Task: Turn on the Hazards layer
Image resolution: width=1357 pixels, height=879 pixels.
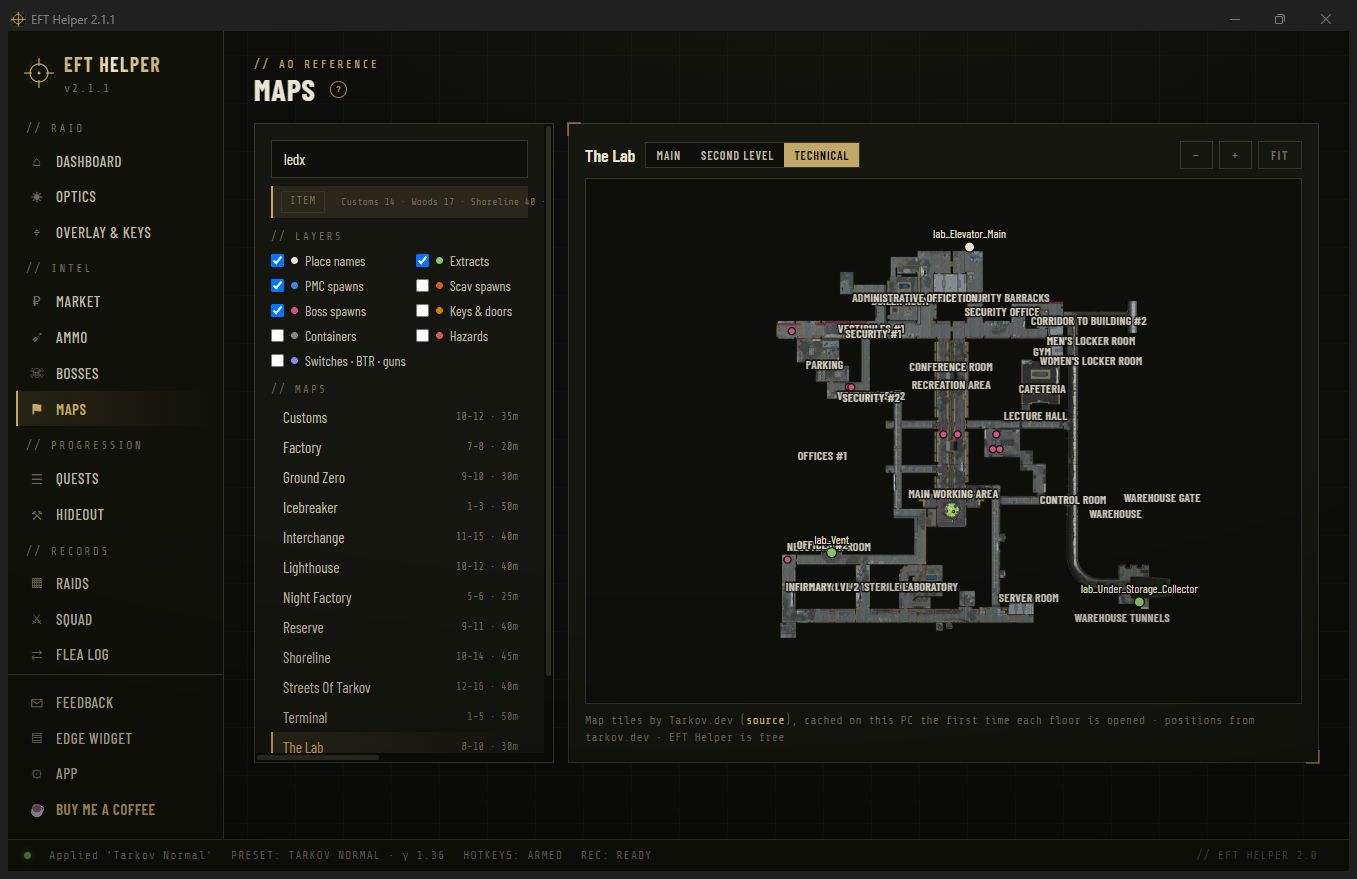Action: click(x=423, y=336)
